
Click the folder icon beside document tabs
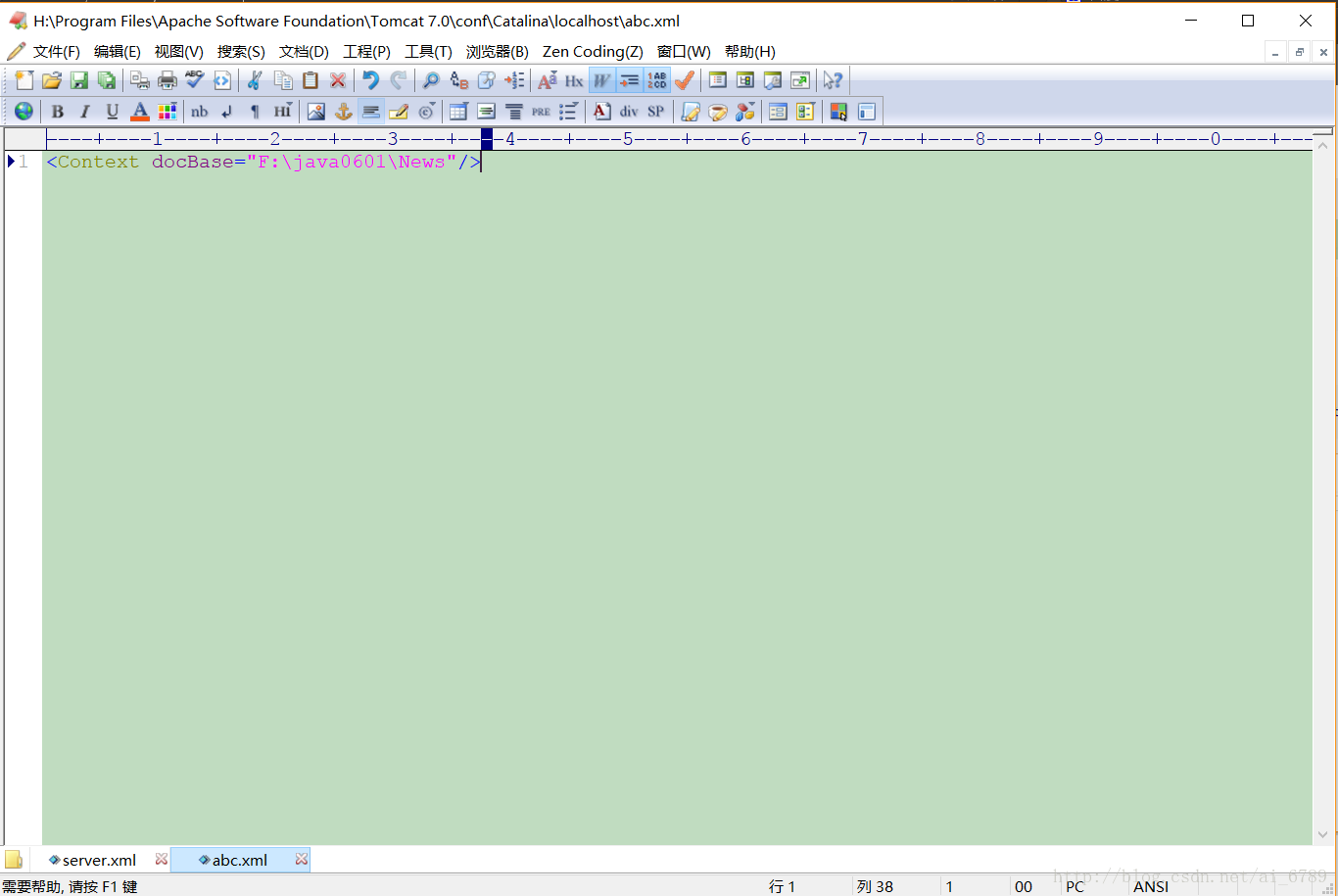14,860
